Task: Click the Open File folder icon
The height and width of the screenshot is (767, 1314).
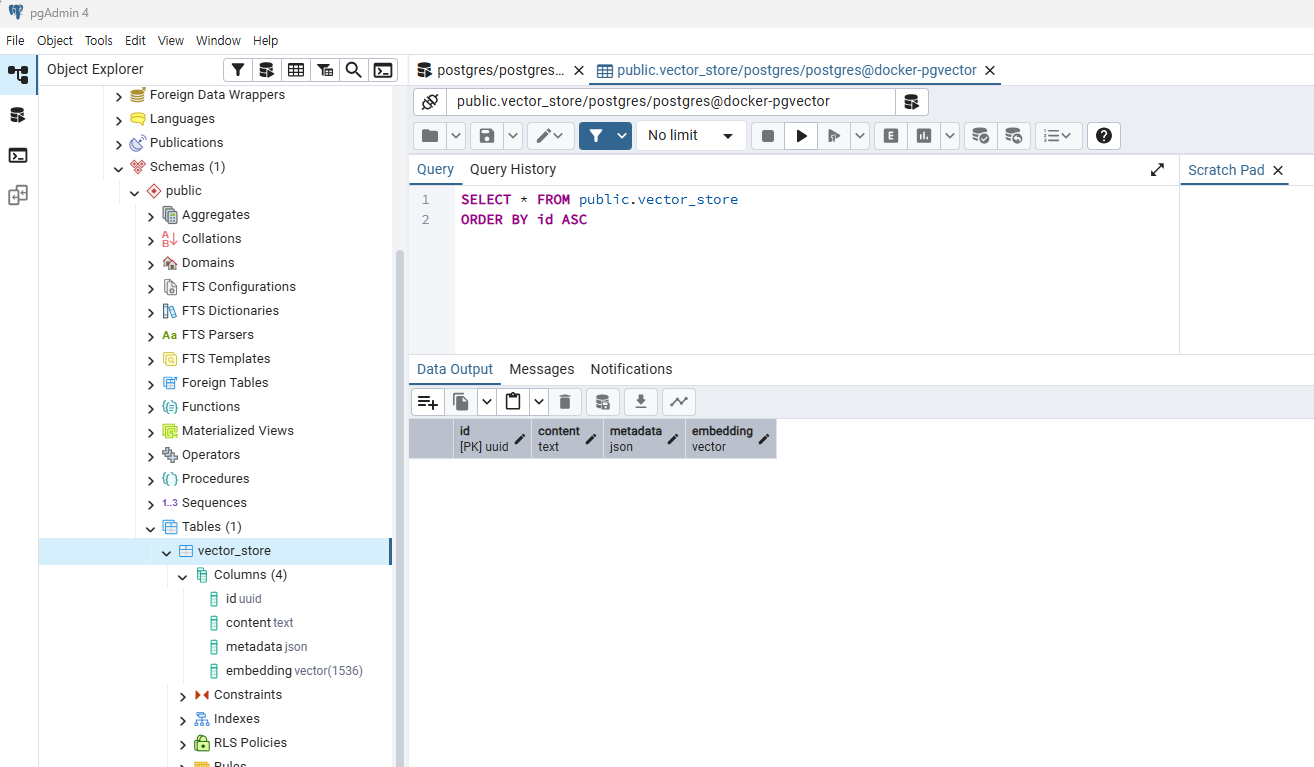Action: click(430, 136)
